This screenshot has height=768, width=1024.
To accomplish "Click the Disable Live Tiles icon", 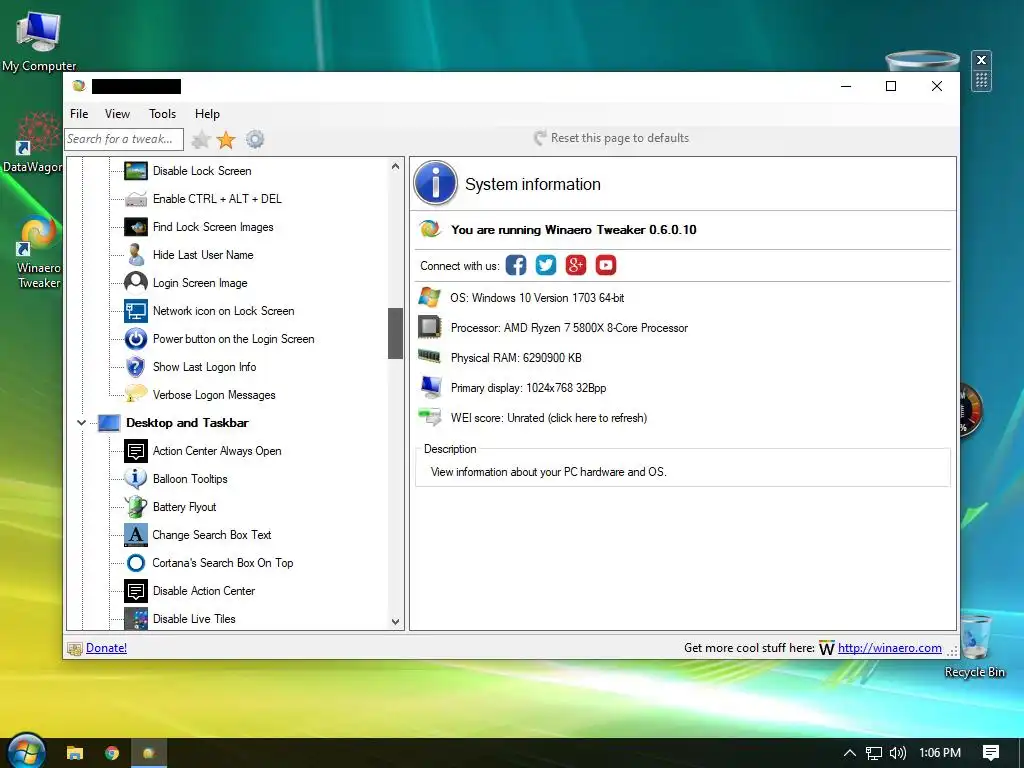I will (136, 618).
